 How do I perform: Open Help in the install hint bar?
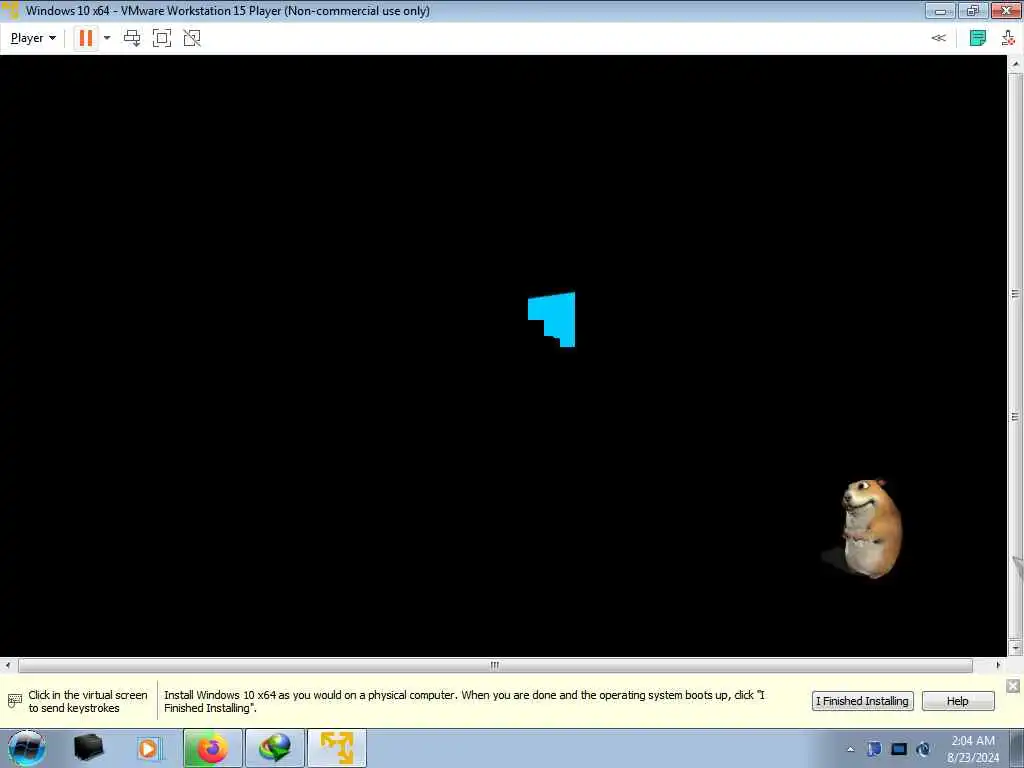click(958, 701)
